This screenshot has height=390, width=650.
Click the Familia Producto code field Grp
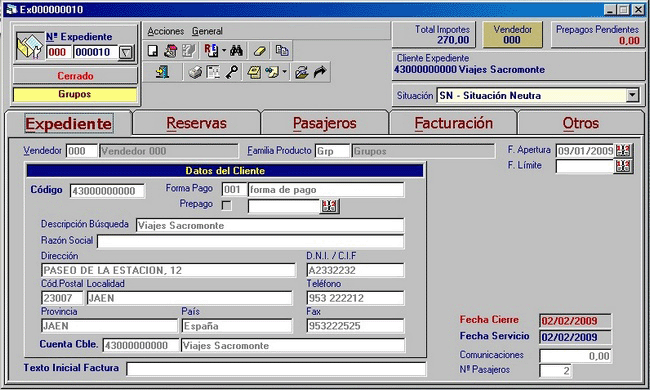(332, 151)
